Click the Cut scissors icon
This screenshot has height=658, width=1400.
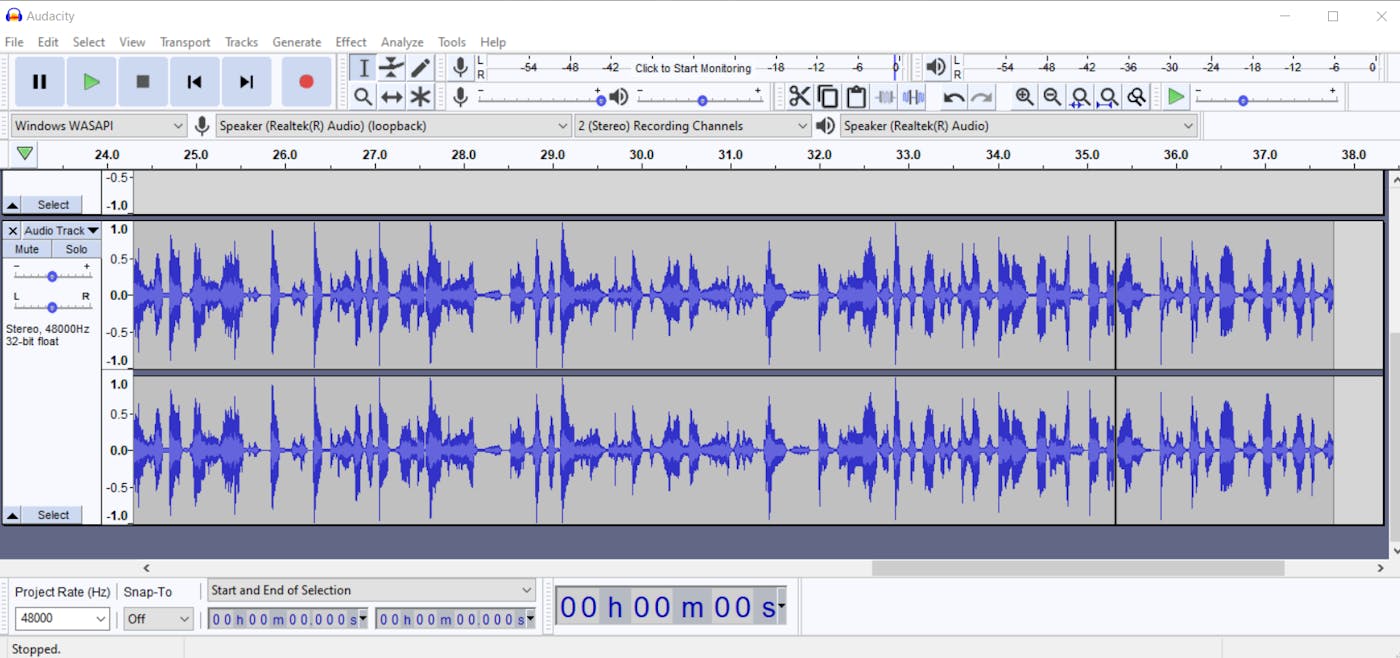pyautogui.click(x=799, y=97)
